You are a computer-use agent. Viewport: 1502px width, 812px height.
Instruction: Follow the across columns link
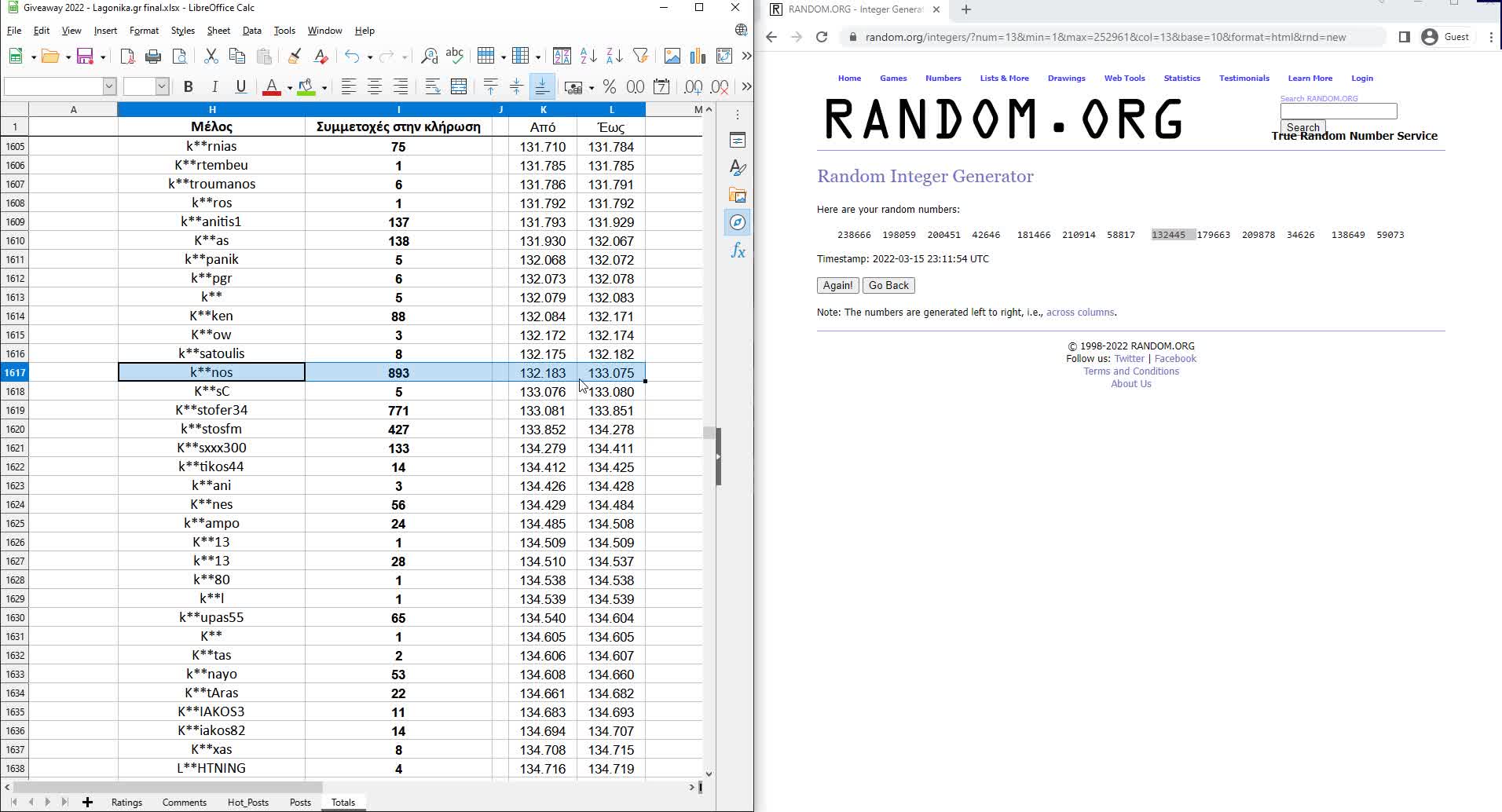click(1079, 313)
